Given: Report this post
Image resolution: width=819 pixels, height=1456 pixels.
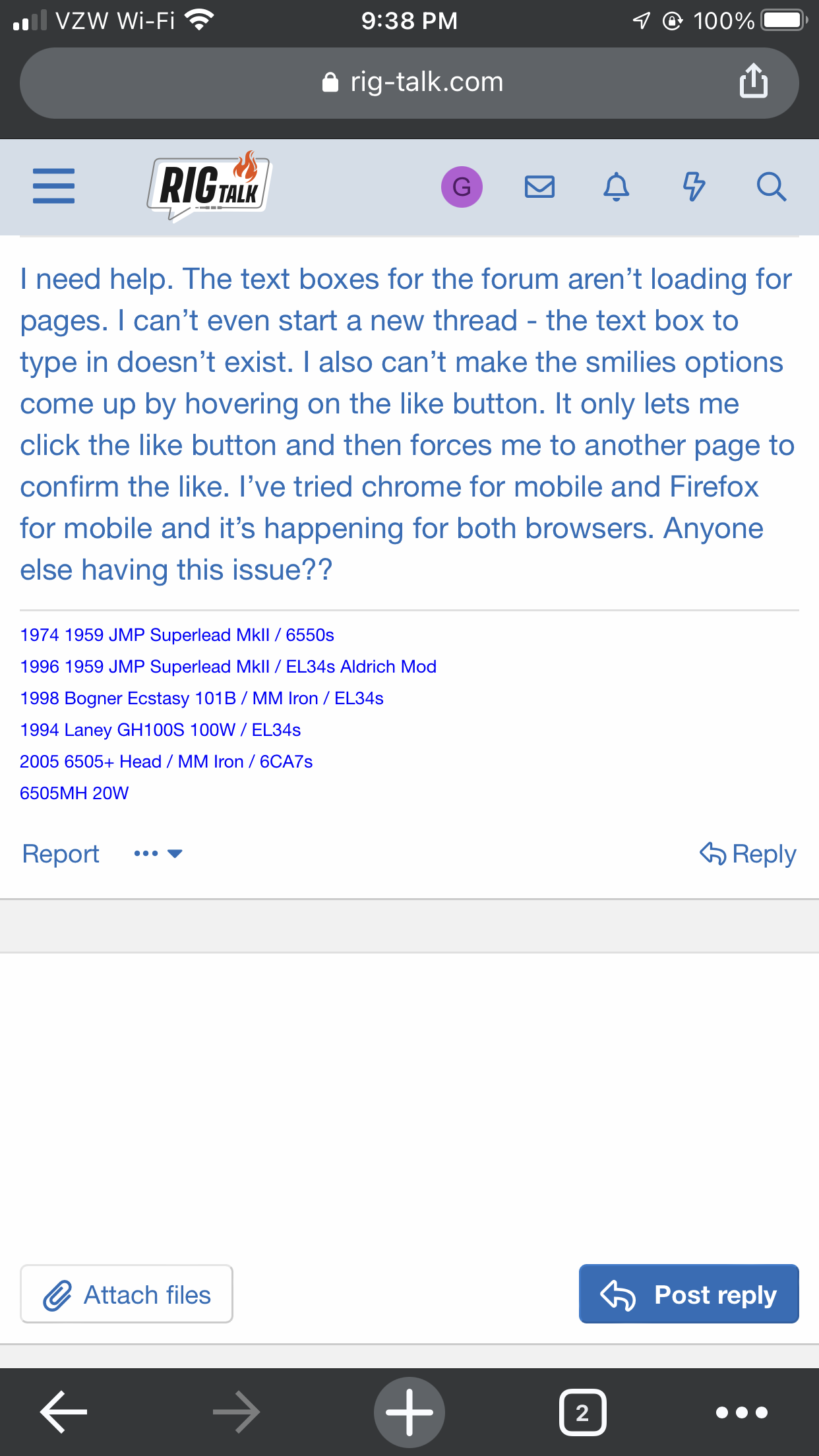Looking at the screenshot, I should tap(61, 853).
